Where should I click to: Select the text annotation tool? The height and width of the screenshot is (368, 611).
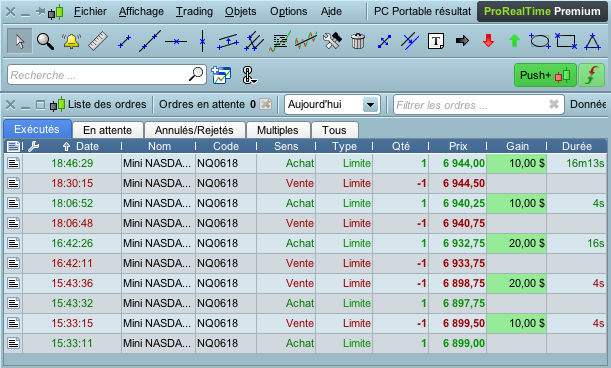(x=436, y=41)
